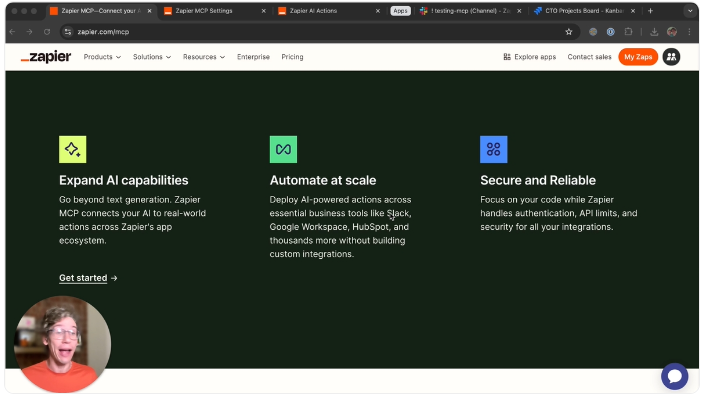
Task: Click Explore apps link
Action: (x=529, y=57)
